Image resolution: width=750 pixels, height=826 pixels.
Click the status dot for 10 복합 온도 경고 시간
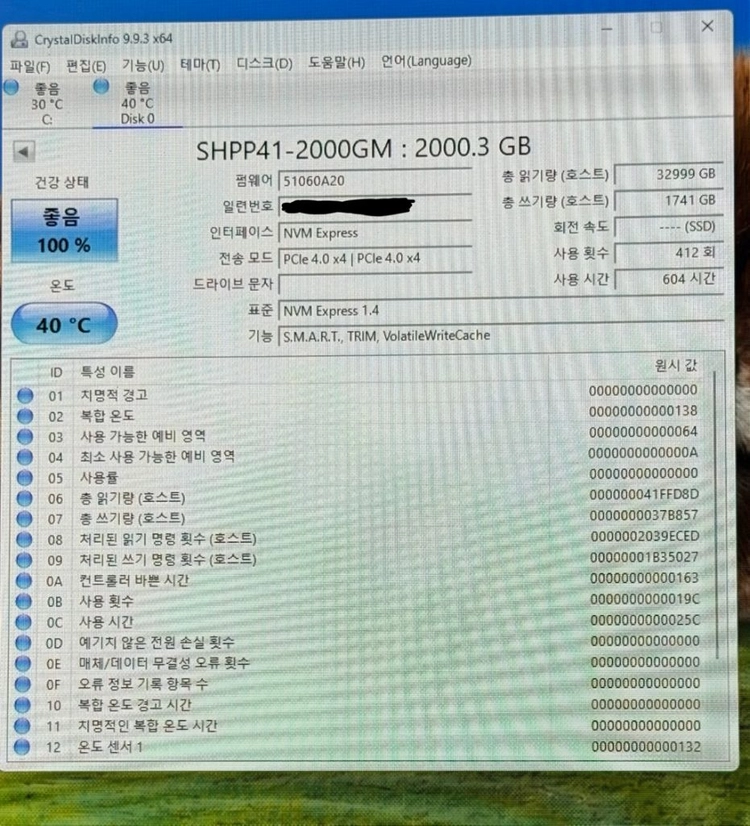(22, 705)
